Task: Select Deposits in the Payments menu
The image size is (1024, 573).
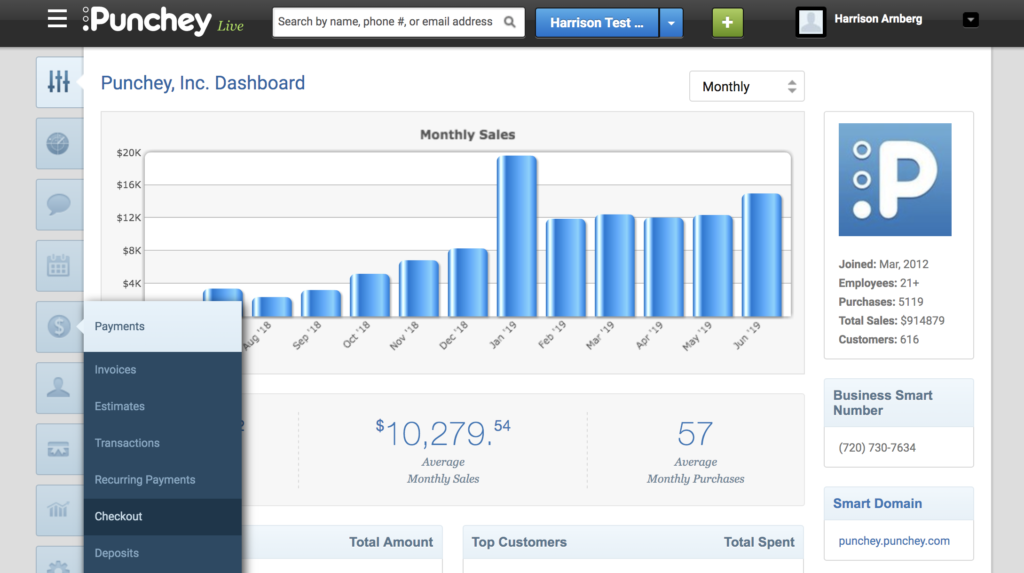Action: click(163, 553)
